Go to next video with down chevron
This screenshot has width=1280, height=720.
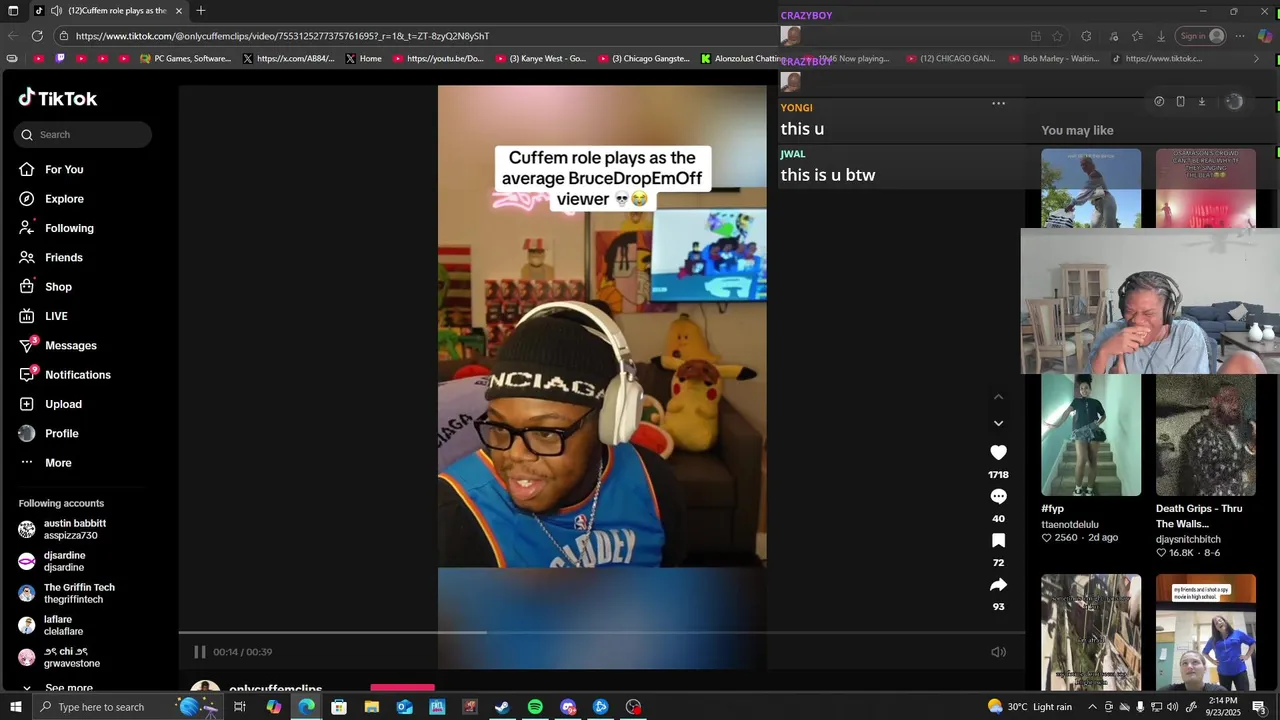click(x=998, y=423)
